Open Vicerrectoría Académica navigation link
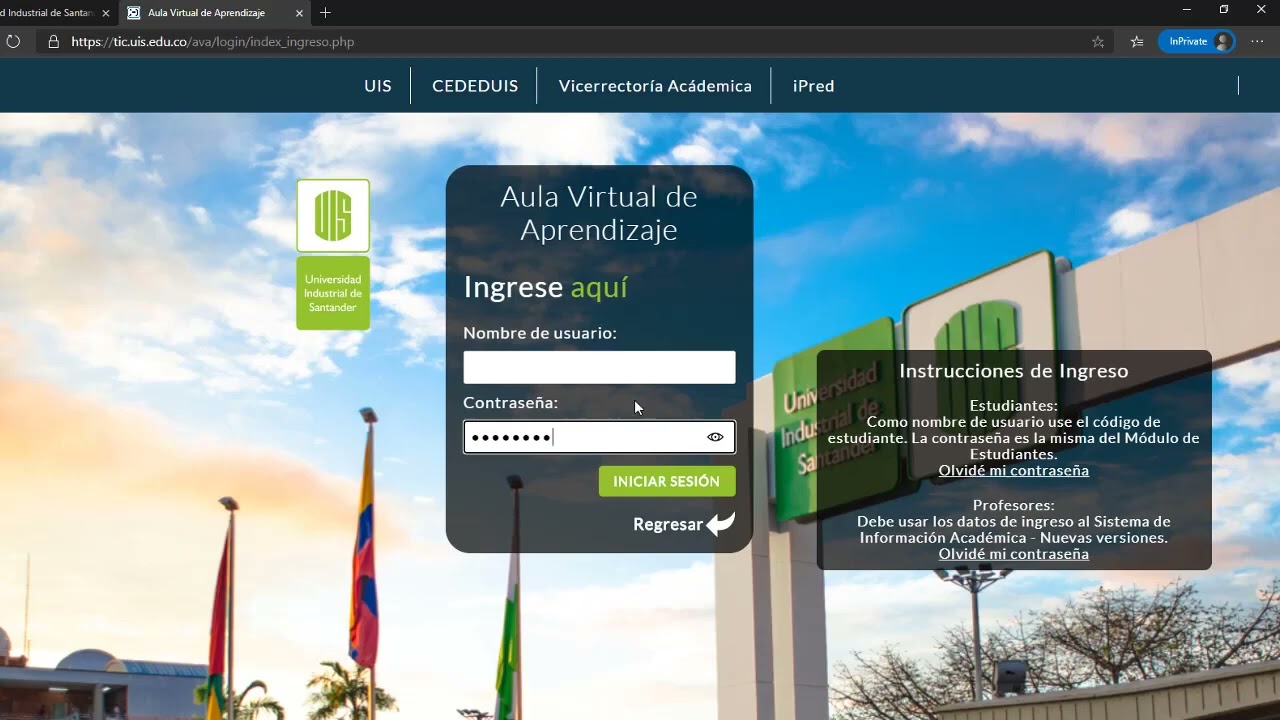 [x=655, y=86]
